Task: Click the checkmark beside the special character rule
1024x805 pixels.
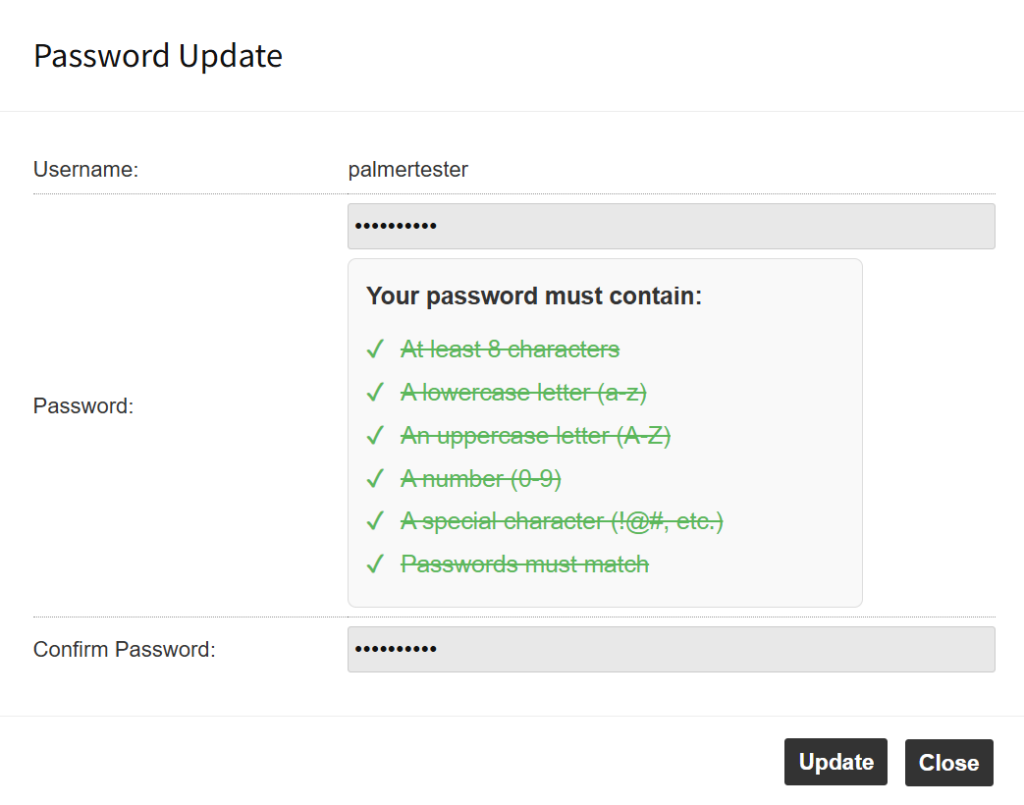Action: 376,522
